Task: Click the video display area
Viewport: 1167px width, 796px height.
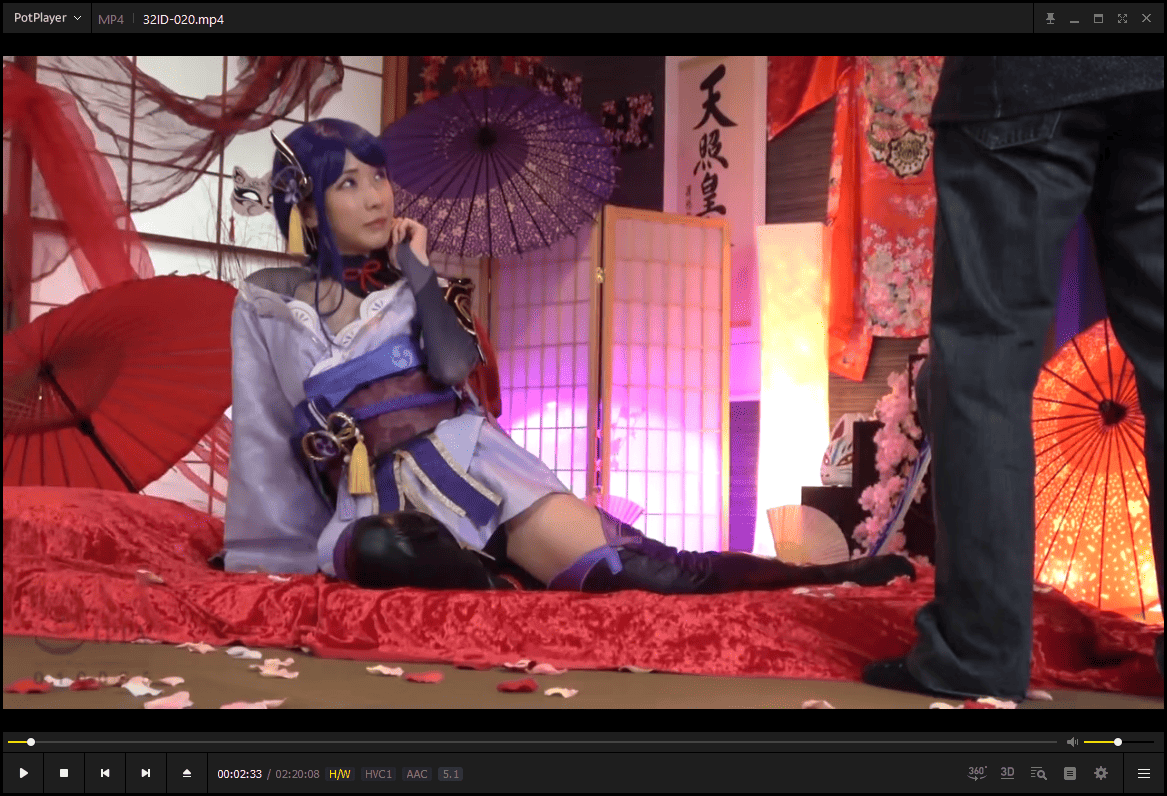Action: tap(583, 382)
